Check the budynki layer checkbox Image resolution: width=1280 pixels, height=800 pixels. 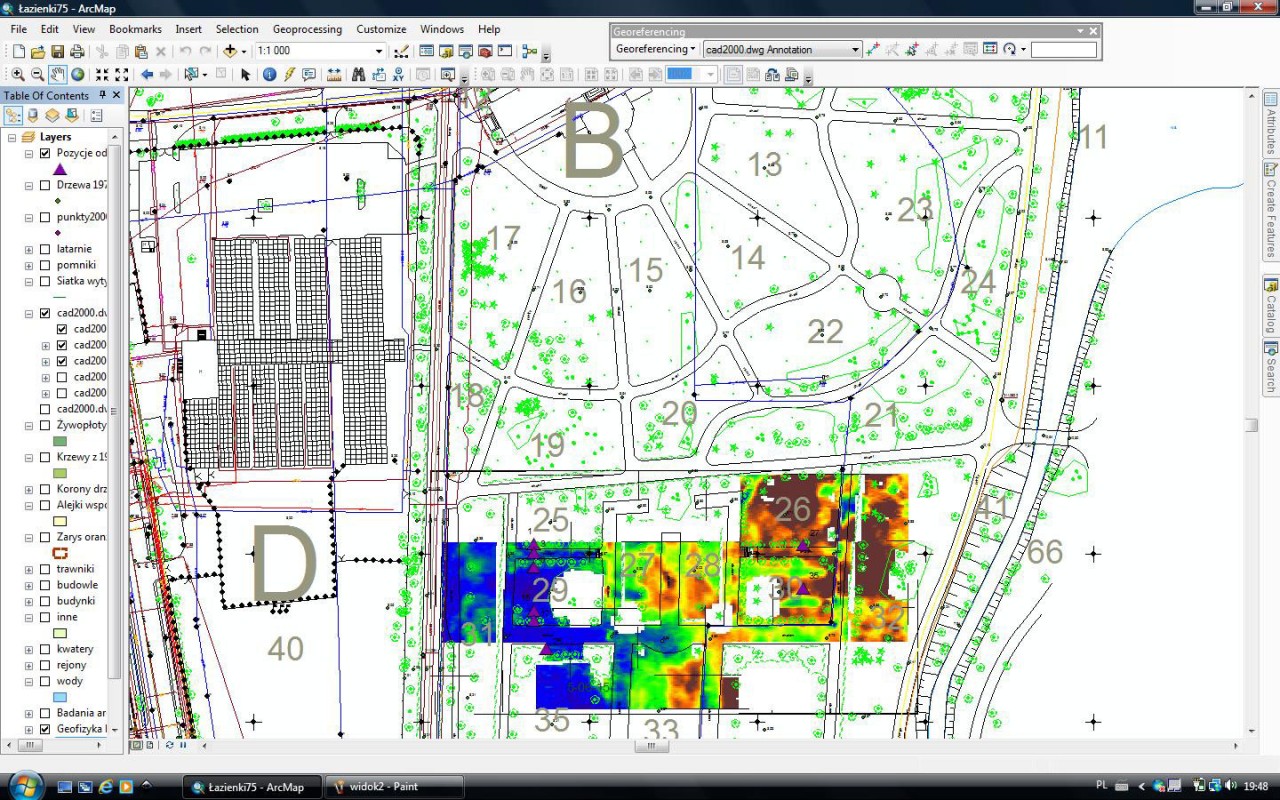(45, 601)
